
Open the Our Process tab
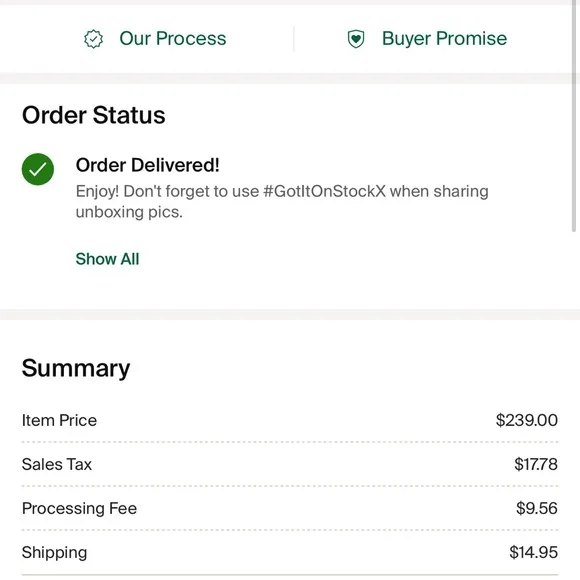155,38
